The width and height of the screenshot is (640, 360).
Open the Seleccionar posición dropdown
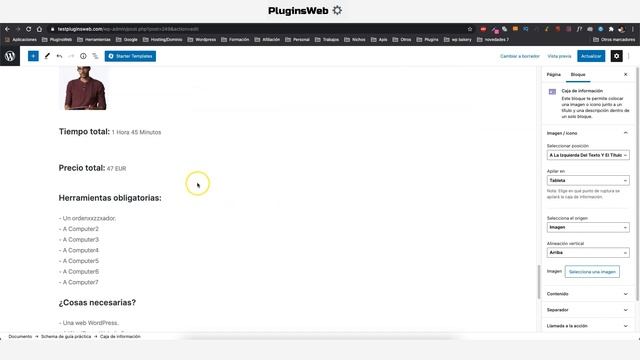(588, 155)
